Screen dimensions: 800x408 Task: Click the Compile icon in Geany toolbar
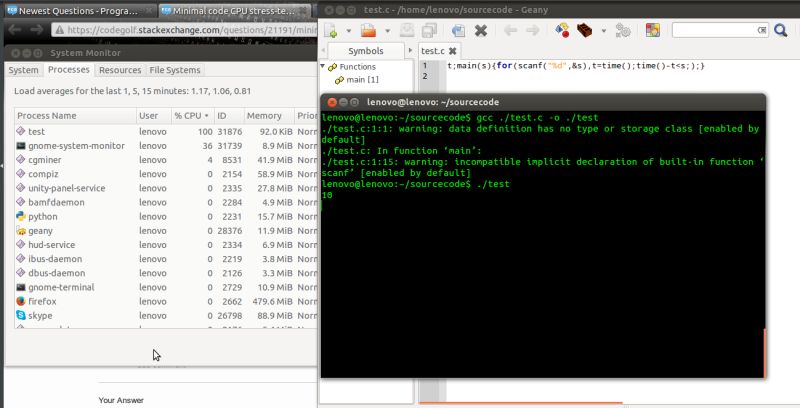pos(562,31)
